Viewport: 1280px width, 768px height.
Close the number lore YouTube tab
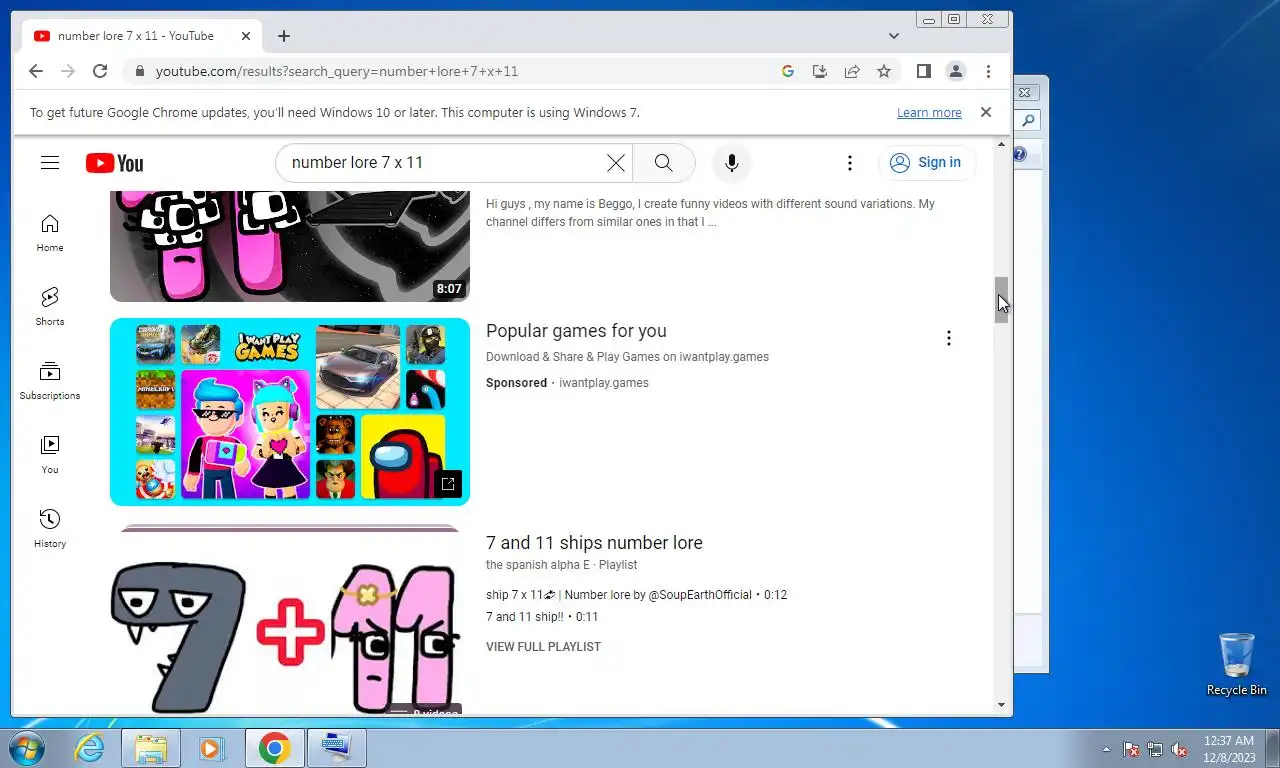[246, 36]
